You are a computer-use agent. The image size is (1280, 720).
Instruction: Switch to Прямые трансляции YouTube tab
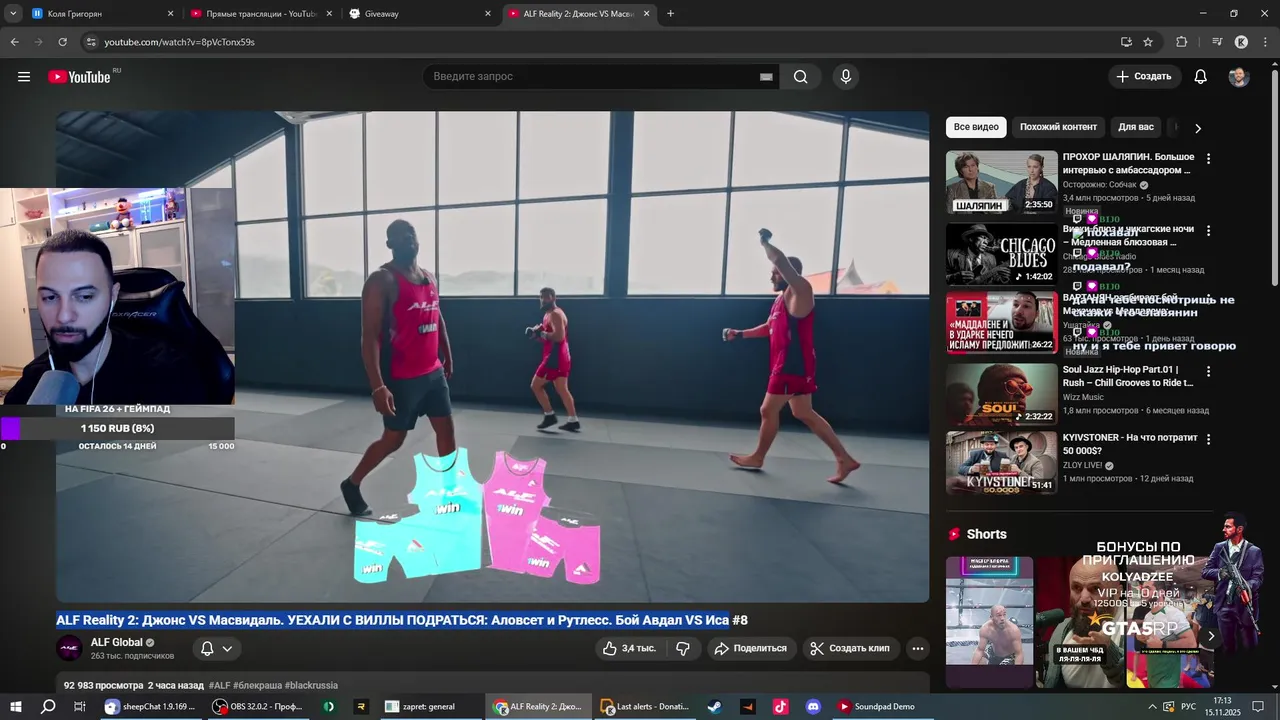pos(262,14)
